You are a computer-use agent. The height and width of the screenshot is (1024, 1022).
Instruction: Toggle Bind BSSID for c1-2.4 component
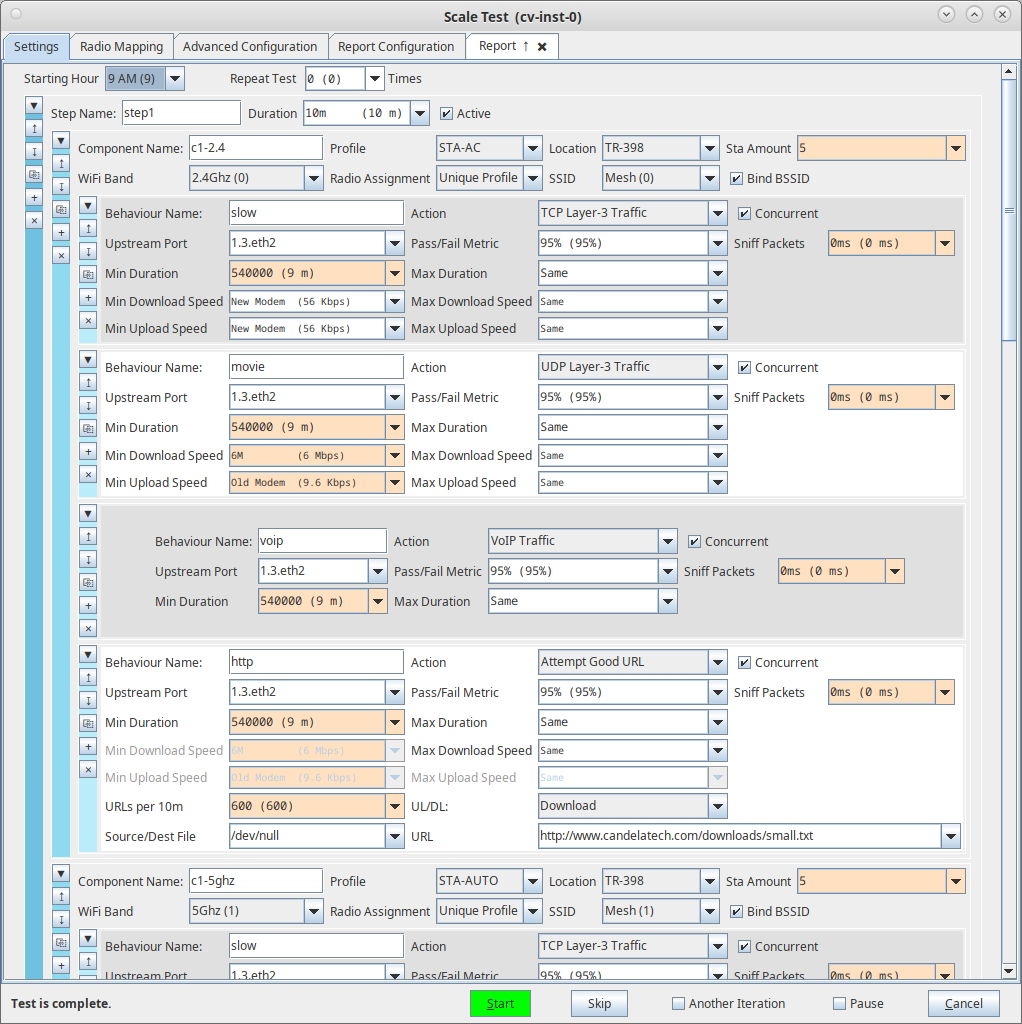point(737,179)
